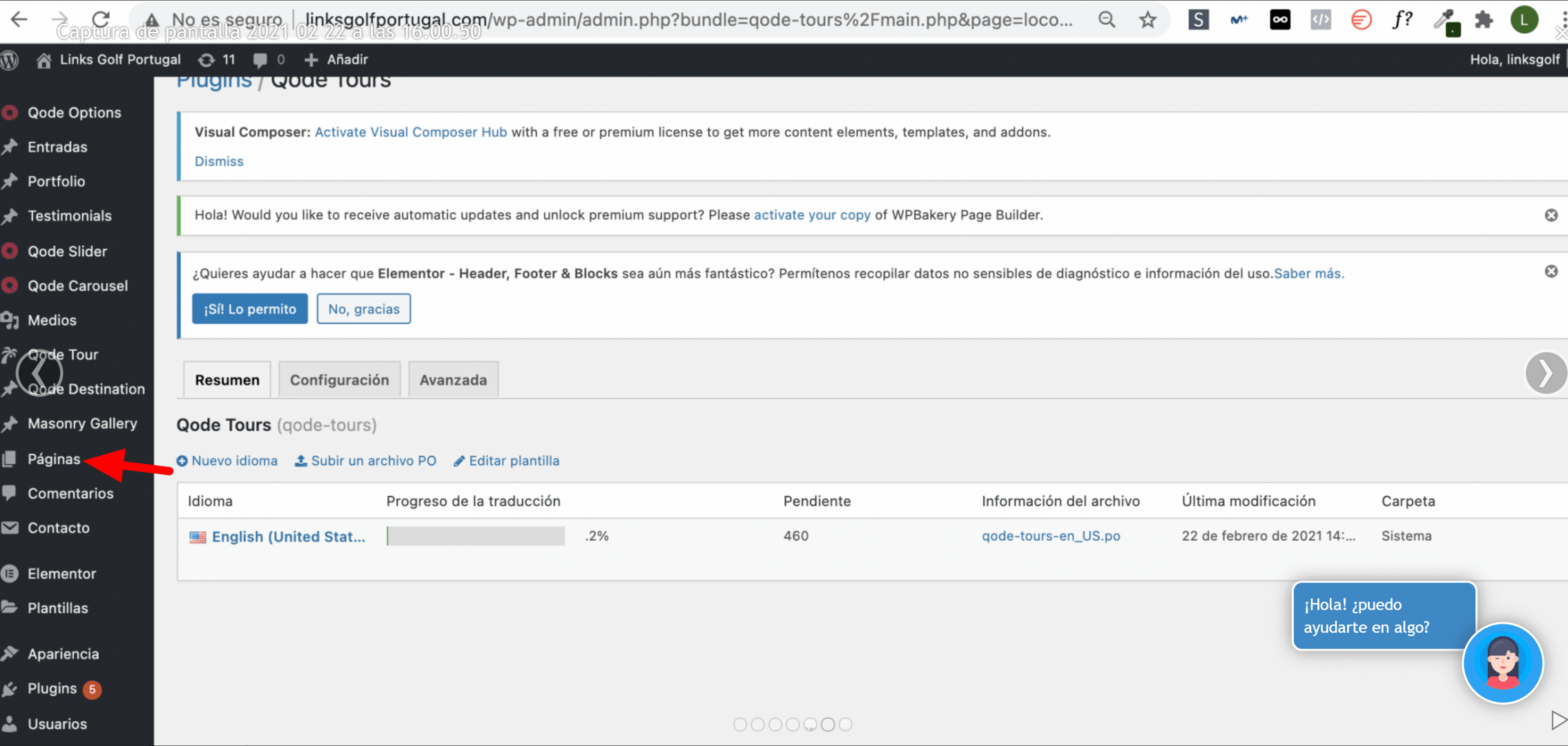This screenshot has height=746, width=1568.
Task: Open Qode Options in sidebar
Action: (x=74, y=113)
